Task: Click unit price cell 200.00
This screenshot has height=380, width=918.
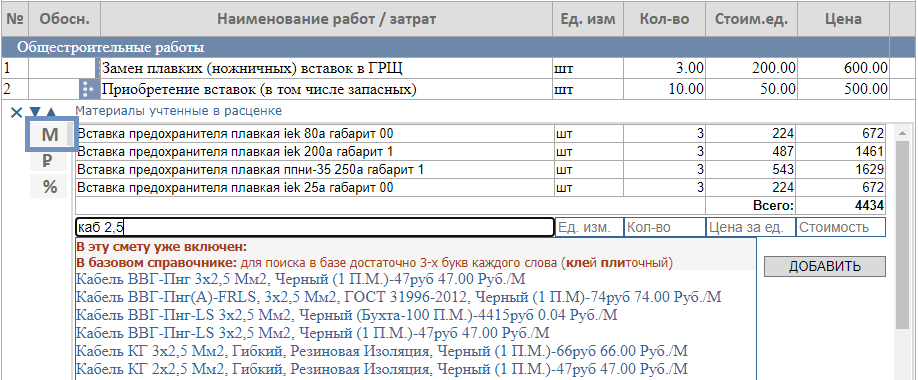Action: coord(751,69)
